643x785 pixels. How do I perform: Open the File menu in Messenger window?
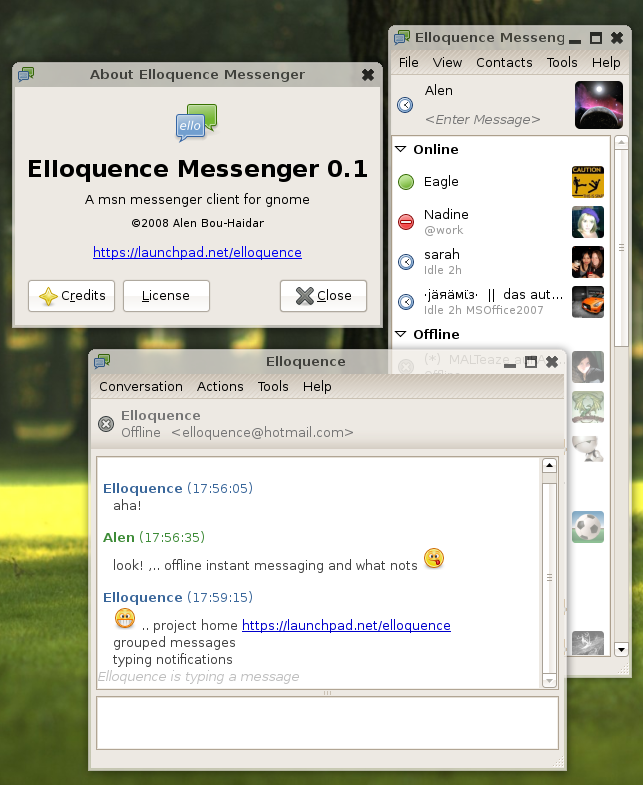(x=408, y=63)
